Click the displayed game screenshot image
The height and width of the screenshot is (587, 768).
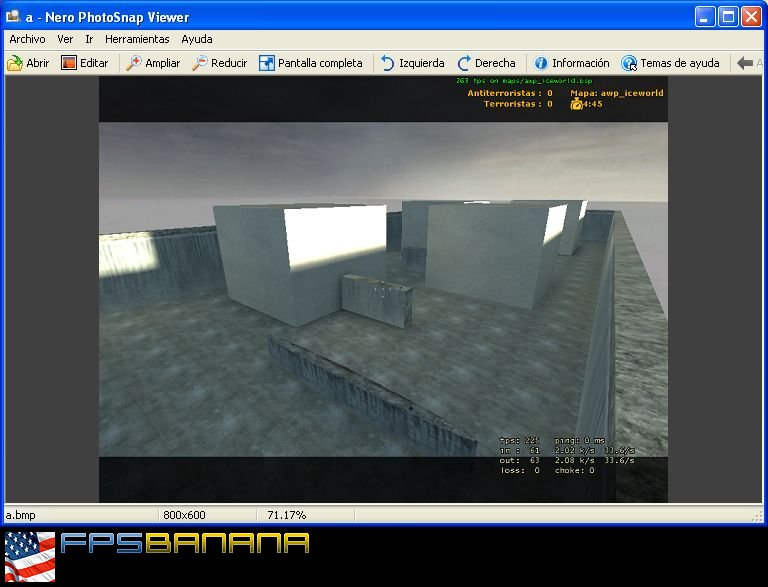click(x=383, y=289)
